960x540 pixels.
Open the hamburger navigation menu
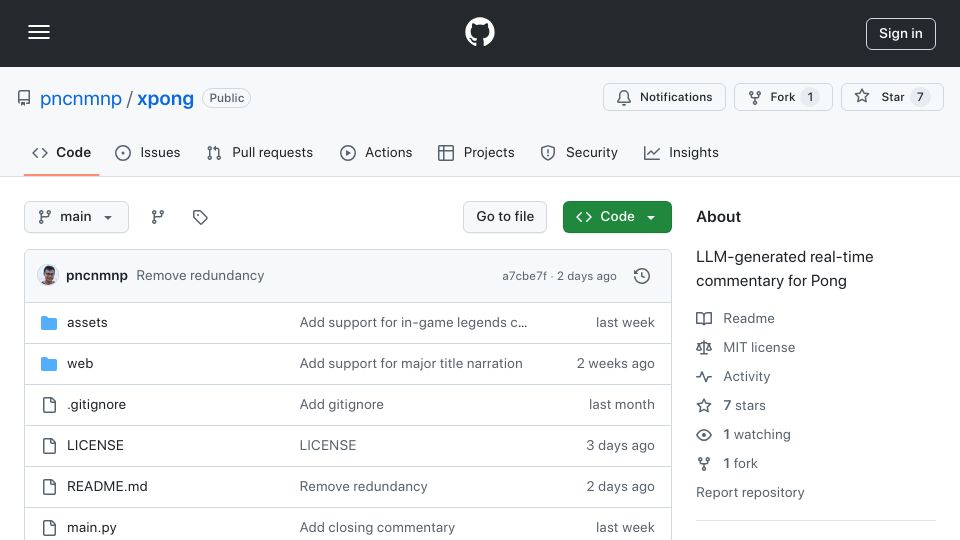(x=39, y=32)
